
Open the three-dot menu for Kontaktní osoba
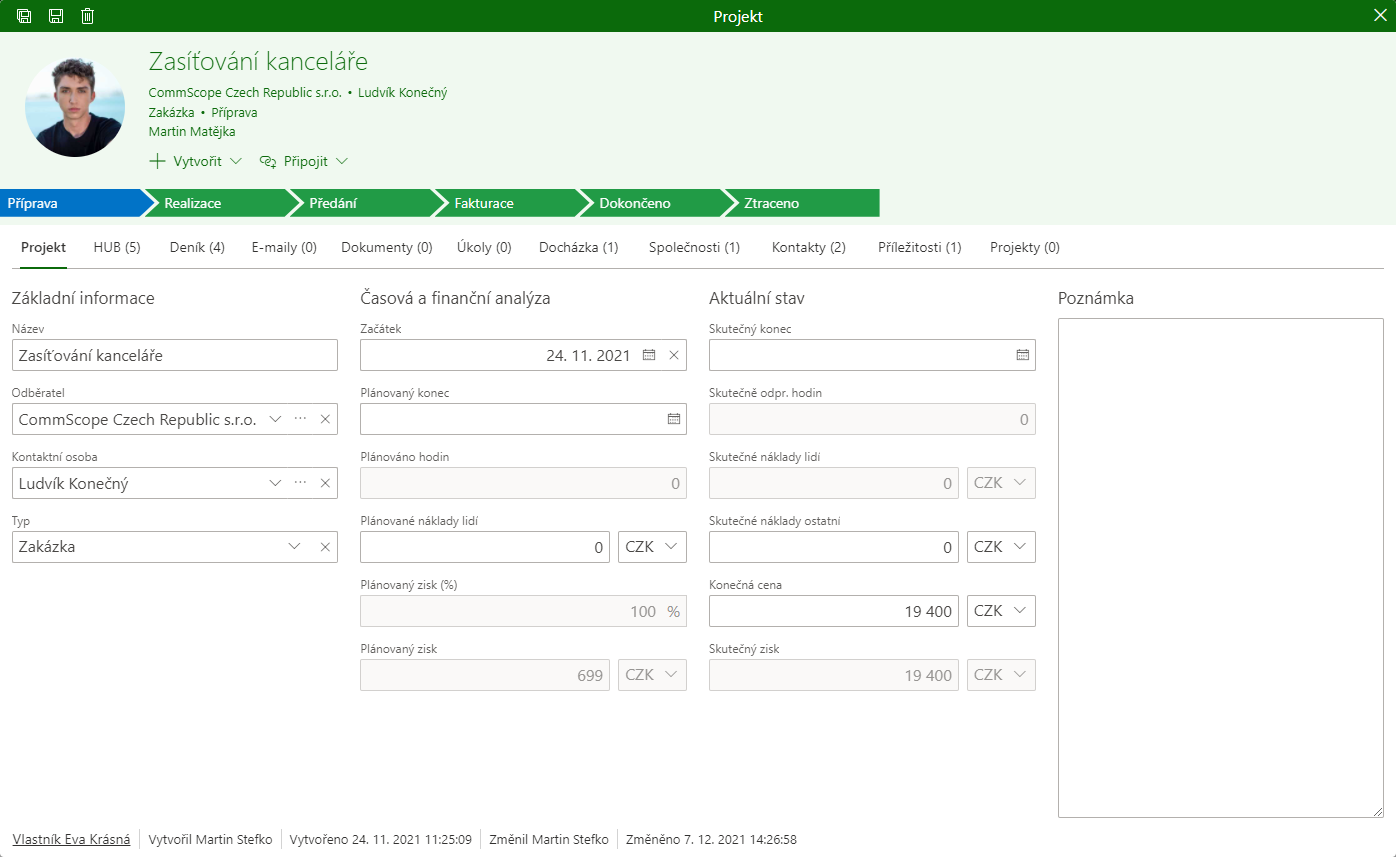coord(300,483)
